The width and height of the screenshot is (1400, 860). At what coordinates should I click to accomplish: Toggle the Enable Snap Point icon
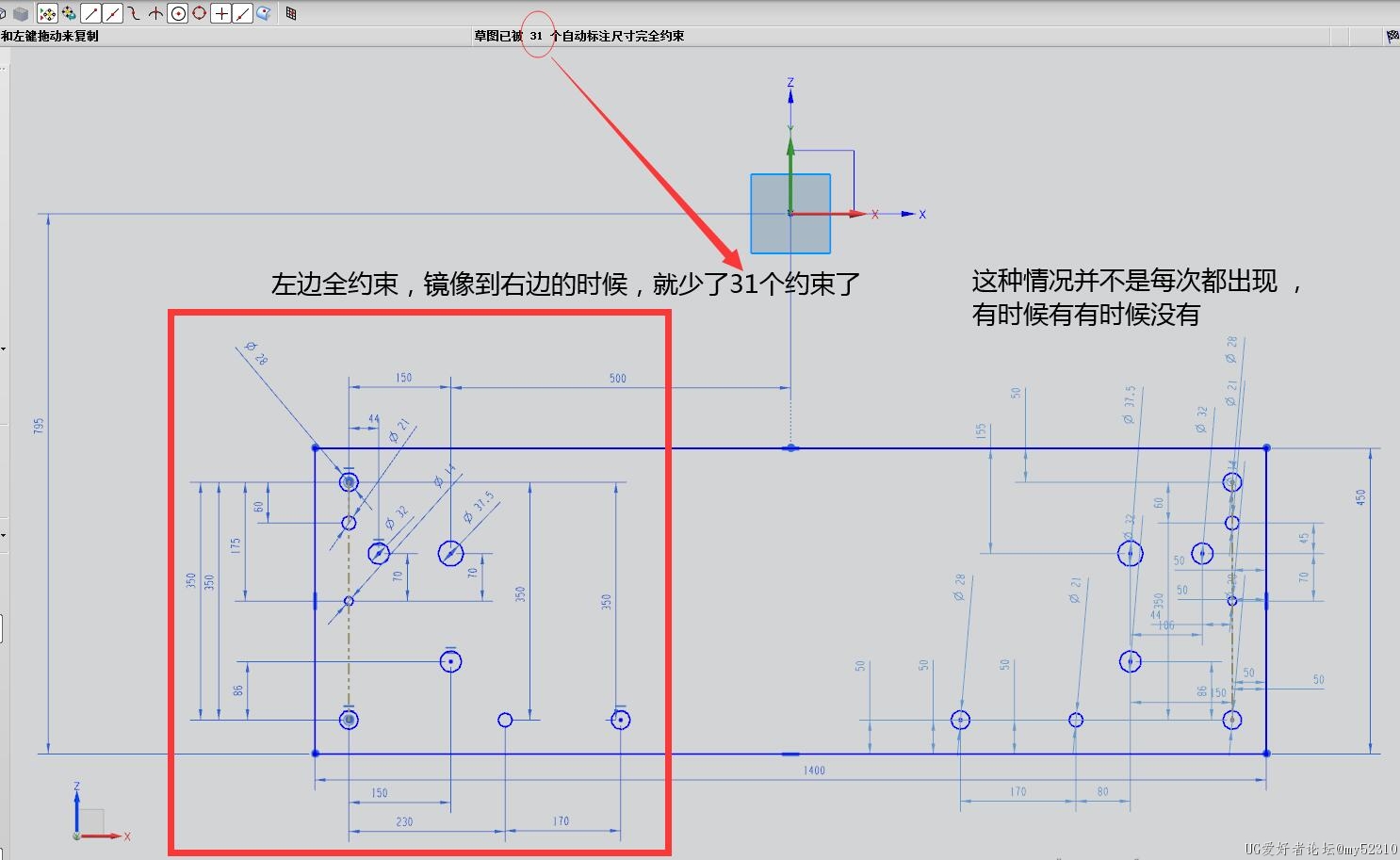(47, 13)
